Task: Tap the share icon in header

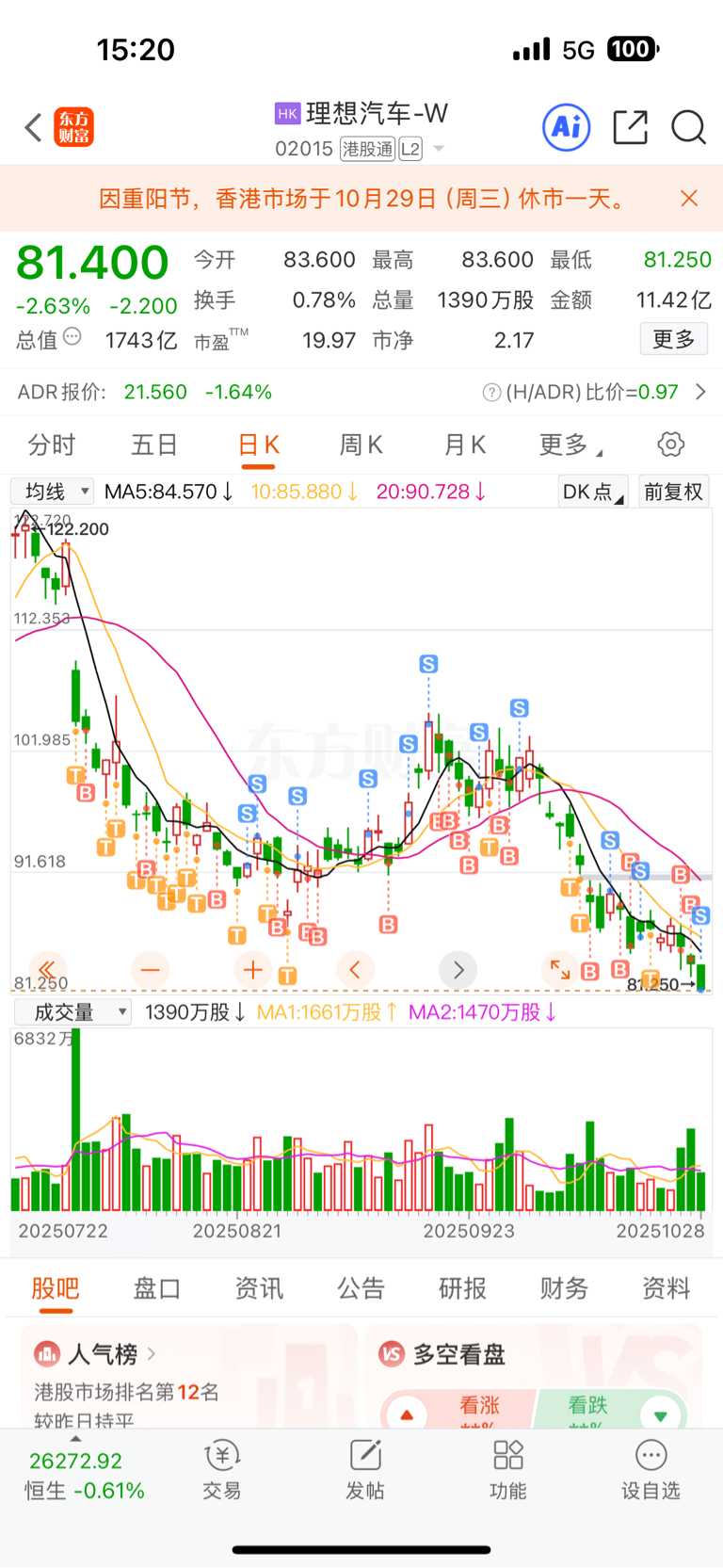Action: coord(630,127)
